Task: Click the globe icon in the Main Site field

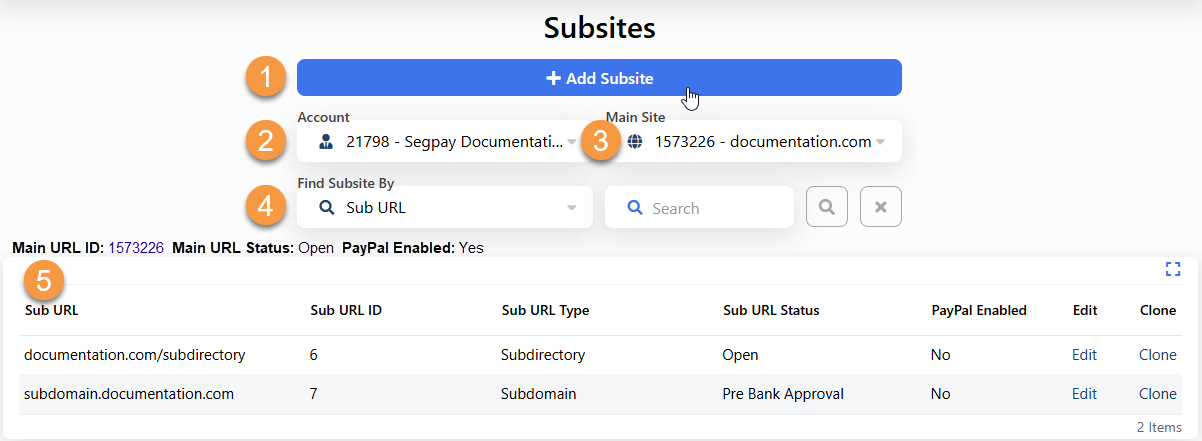Action: click(634, 142)
